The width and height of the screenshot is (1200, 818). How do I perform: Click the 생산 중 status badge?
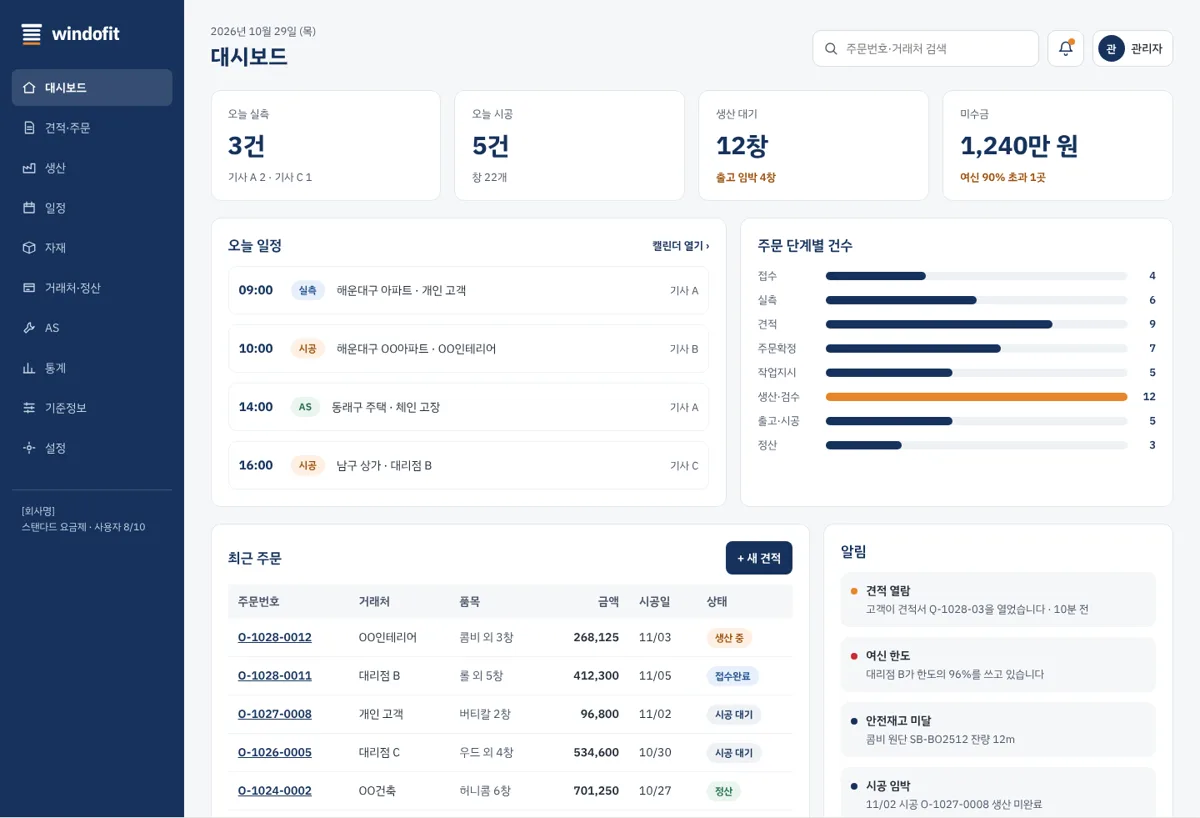click(729, 638)
